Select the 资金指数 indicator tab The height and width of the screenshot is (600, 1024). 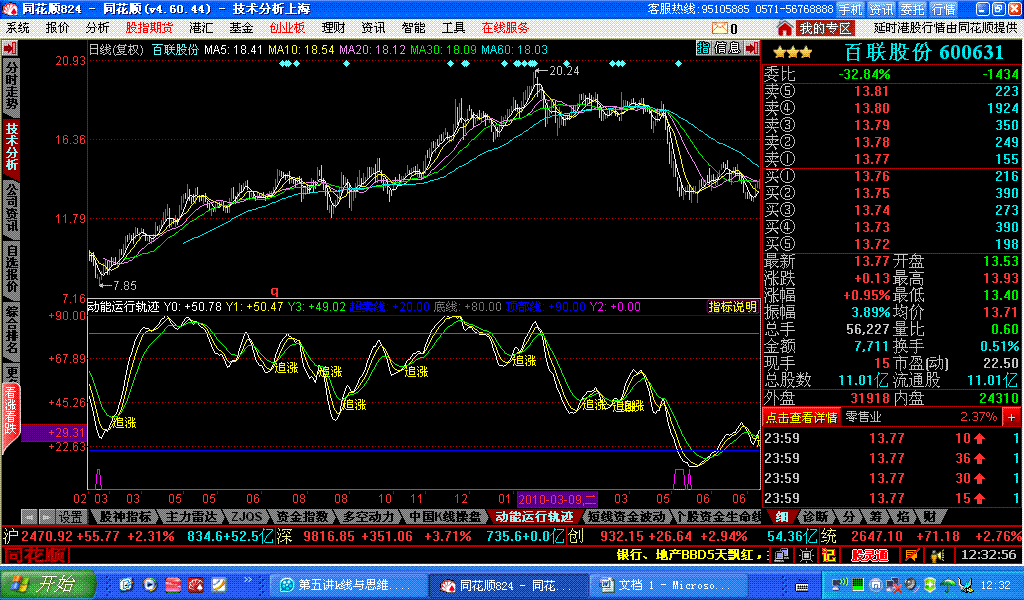tap(302, 517)
